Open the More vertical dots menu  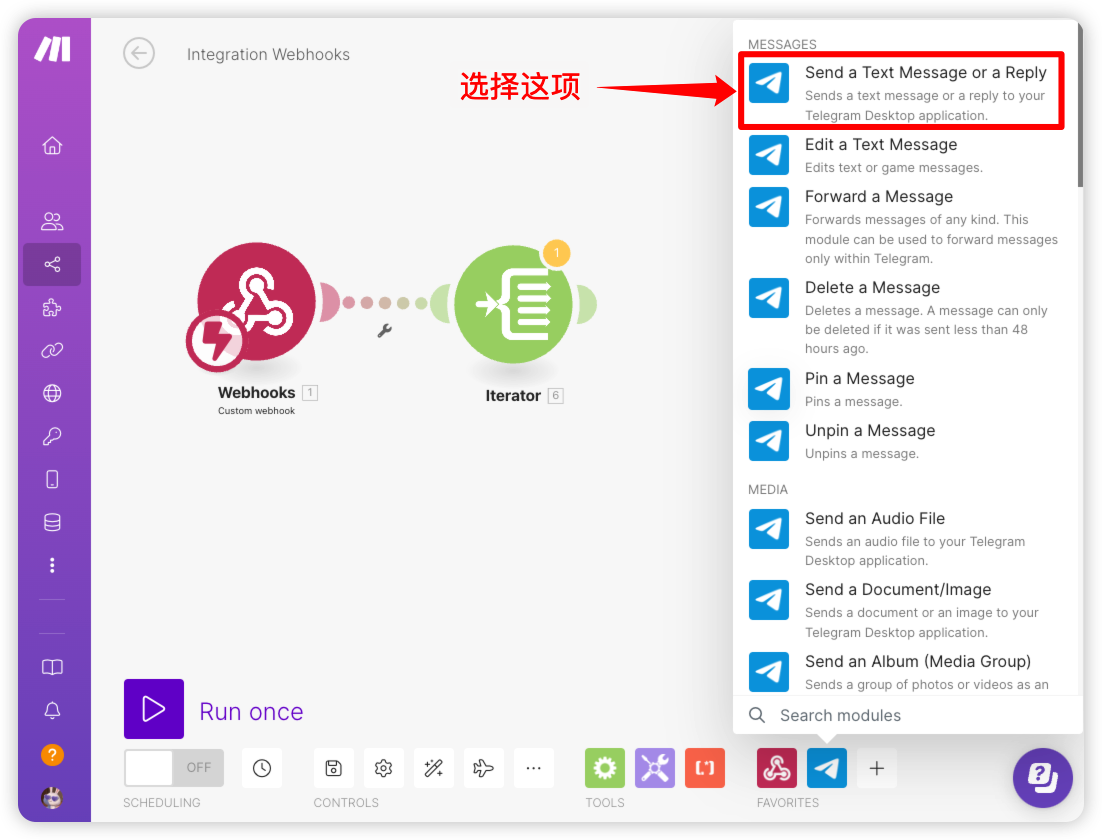coord(52,565)
